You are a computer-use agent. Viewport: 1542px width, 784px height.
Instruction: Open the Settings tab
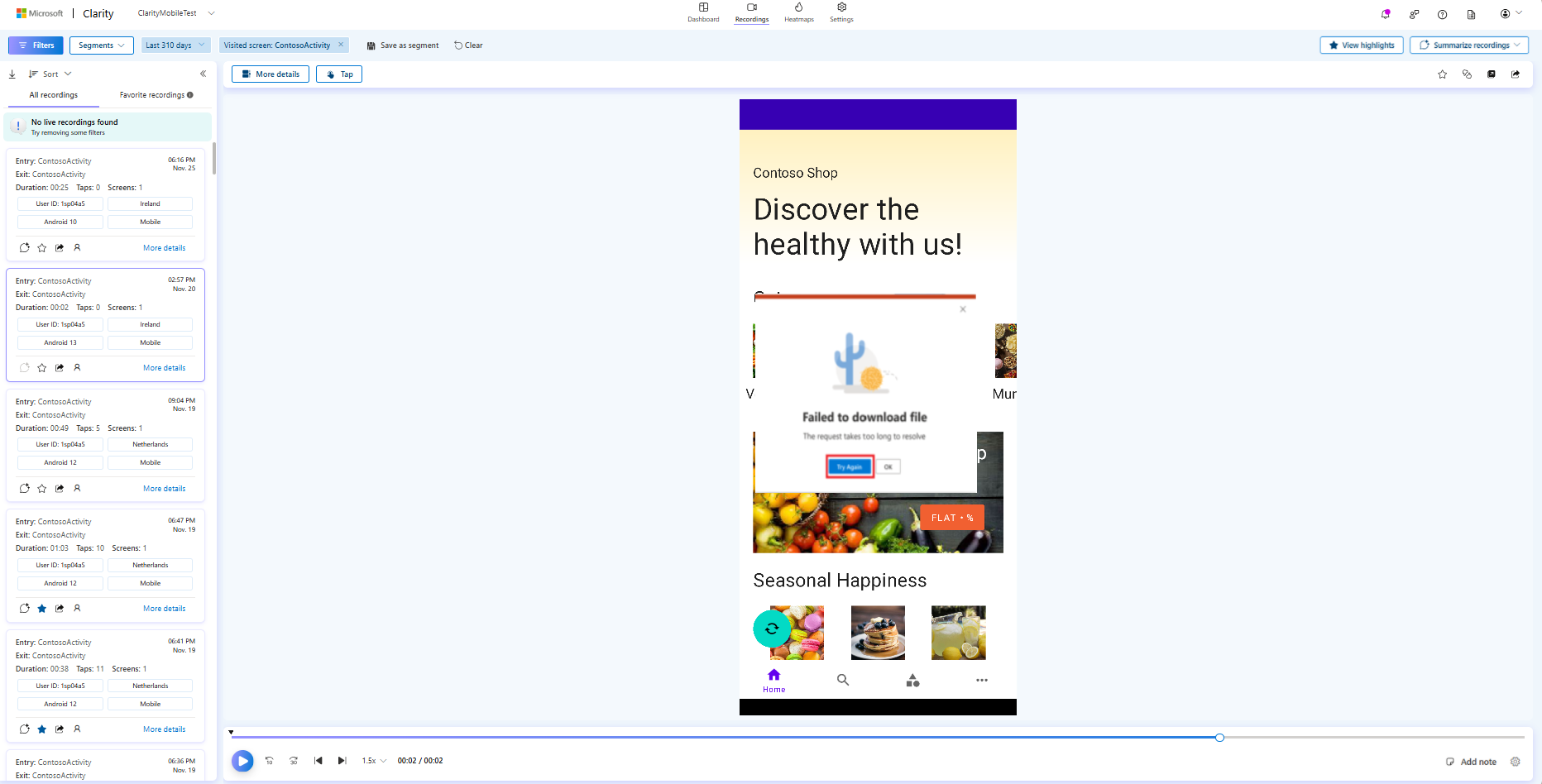pos(841,12)
